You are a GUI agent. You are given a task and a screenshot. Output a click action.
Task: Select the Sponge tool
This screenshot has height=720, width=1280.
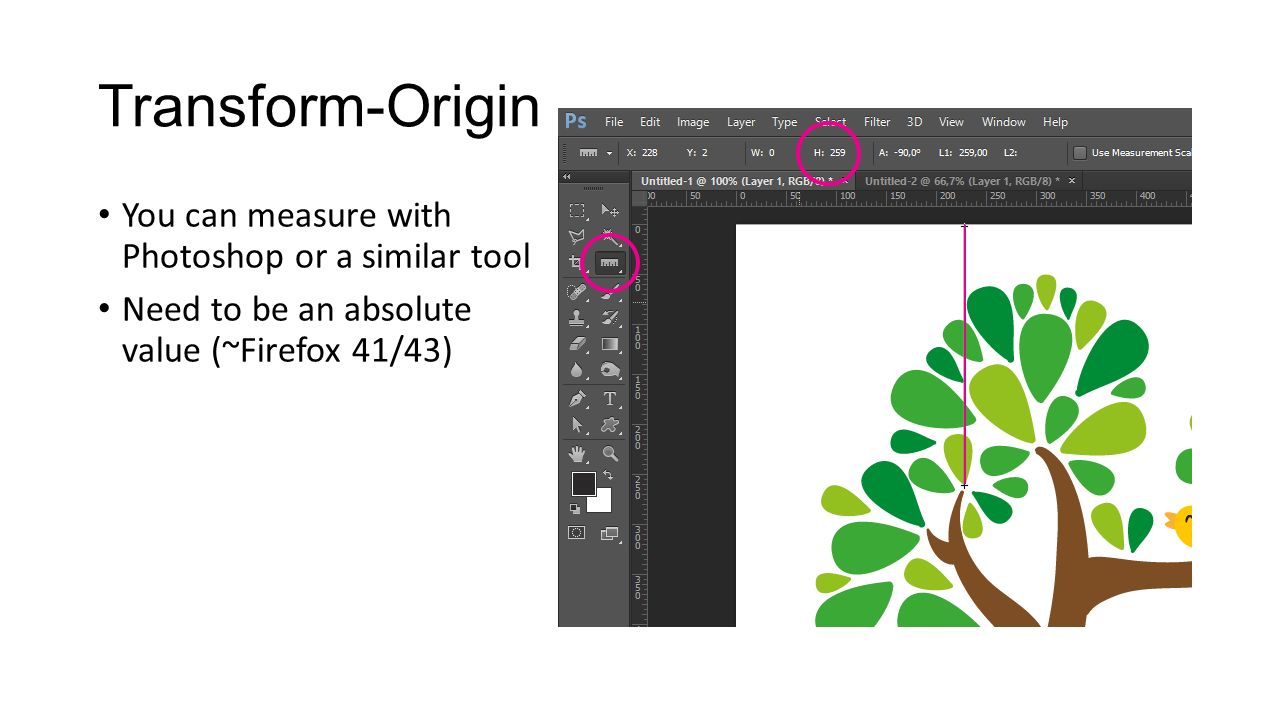[x=610, y=370]
